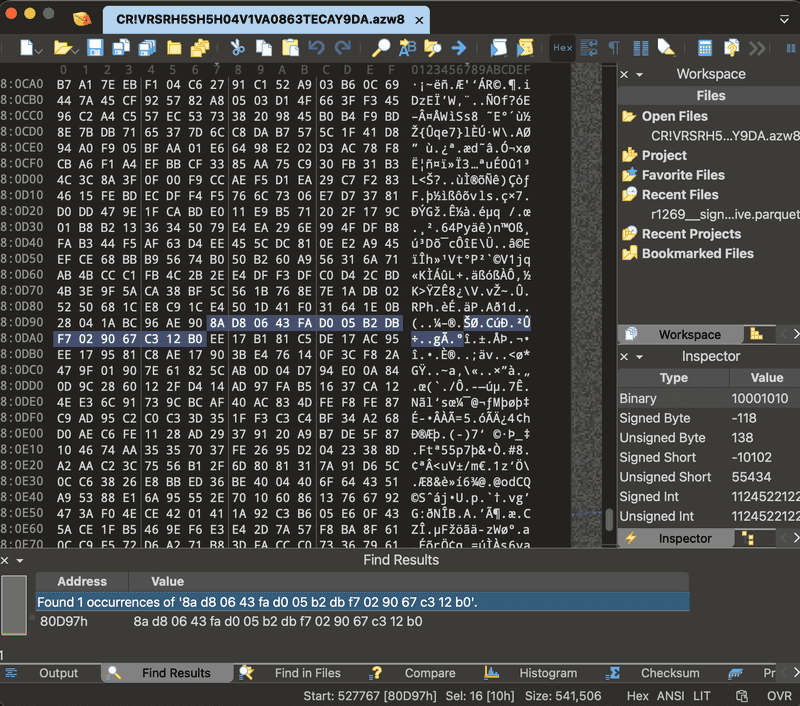Image resolution: width=800 pixels, height=706 pixels.
Task: Click the Address column header in Find Results
Action: [x=82, y=582]
